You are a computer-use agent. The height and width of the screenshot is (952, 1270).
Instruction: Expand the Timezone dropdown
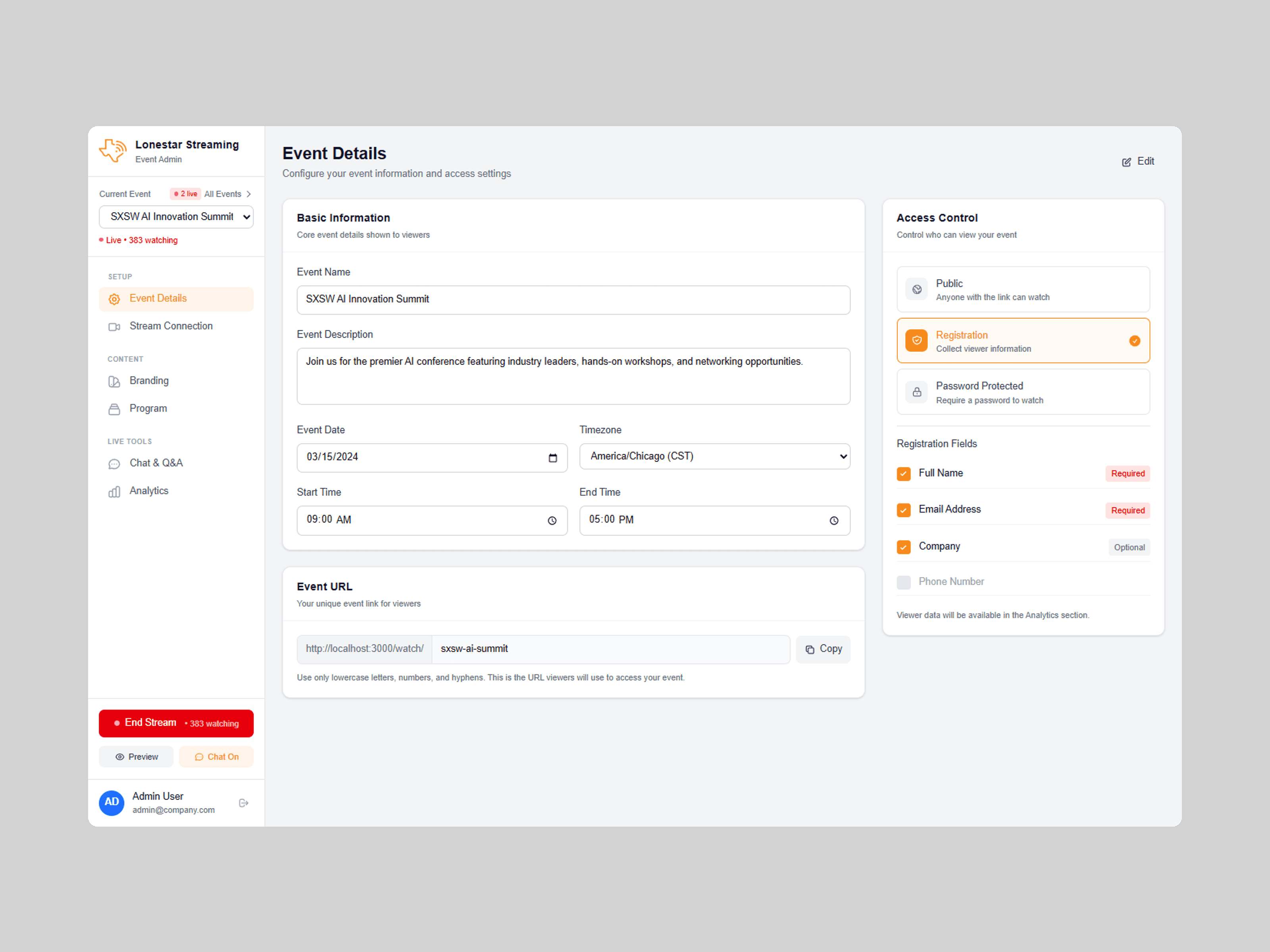tap(714, 457)
